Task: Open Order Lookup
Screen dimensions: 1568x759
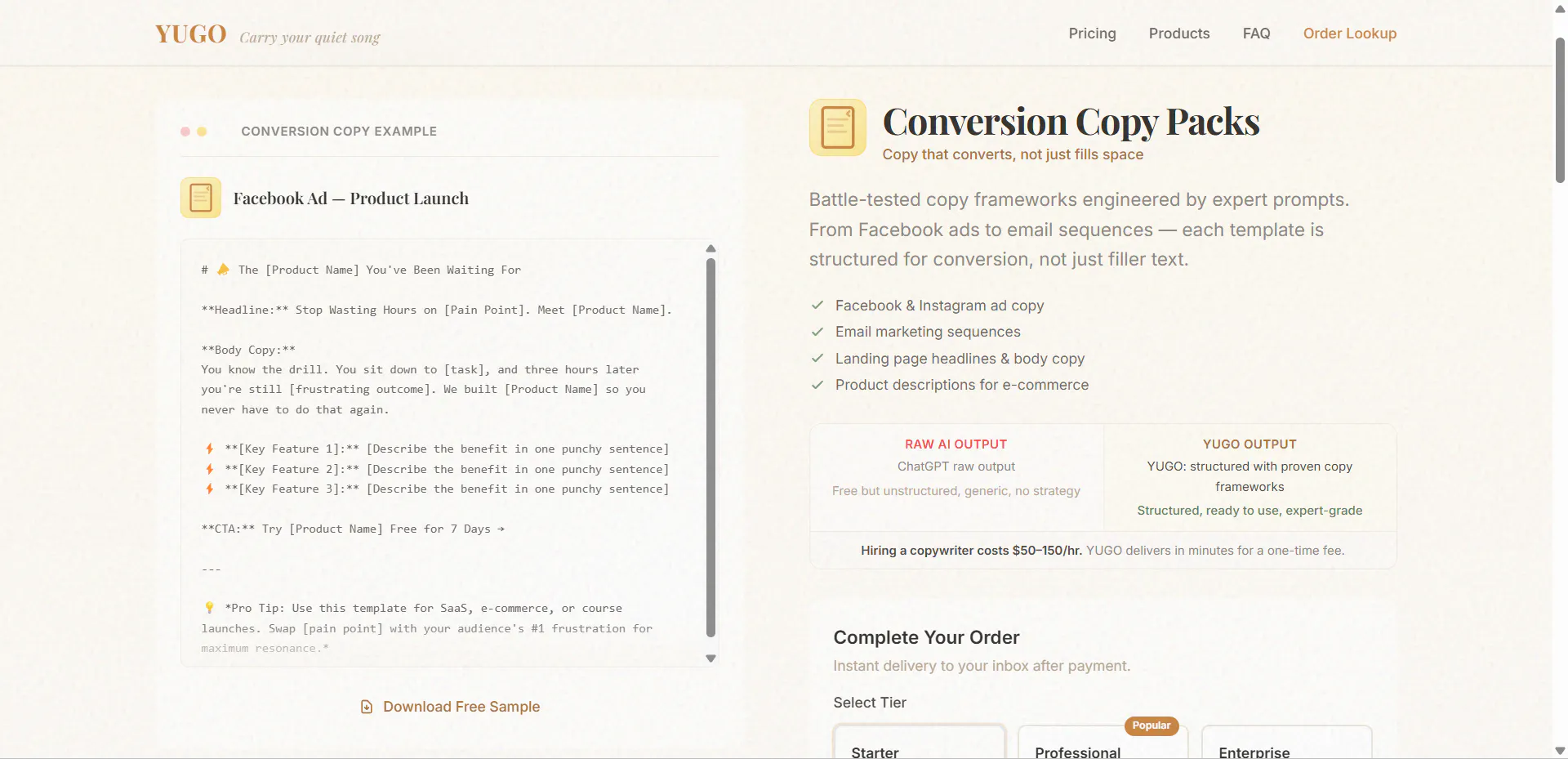Action: click(x=1349, y=33)
